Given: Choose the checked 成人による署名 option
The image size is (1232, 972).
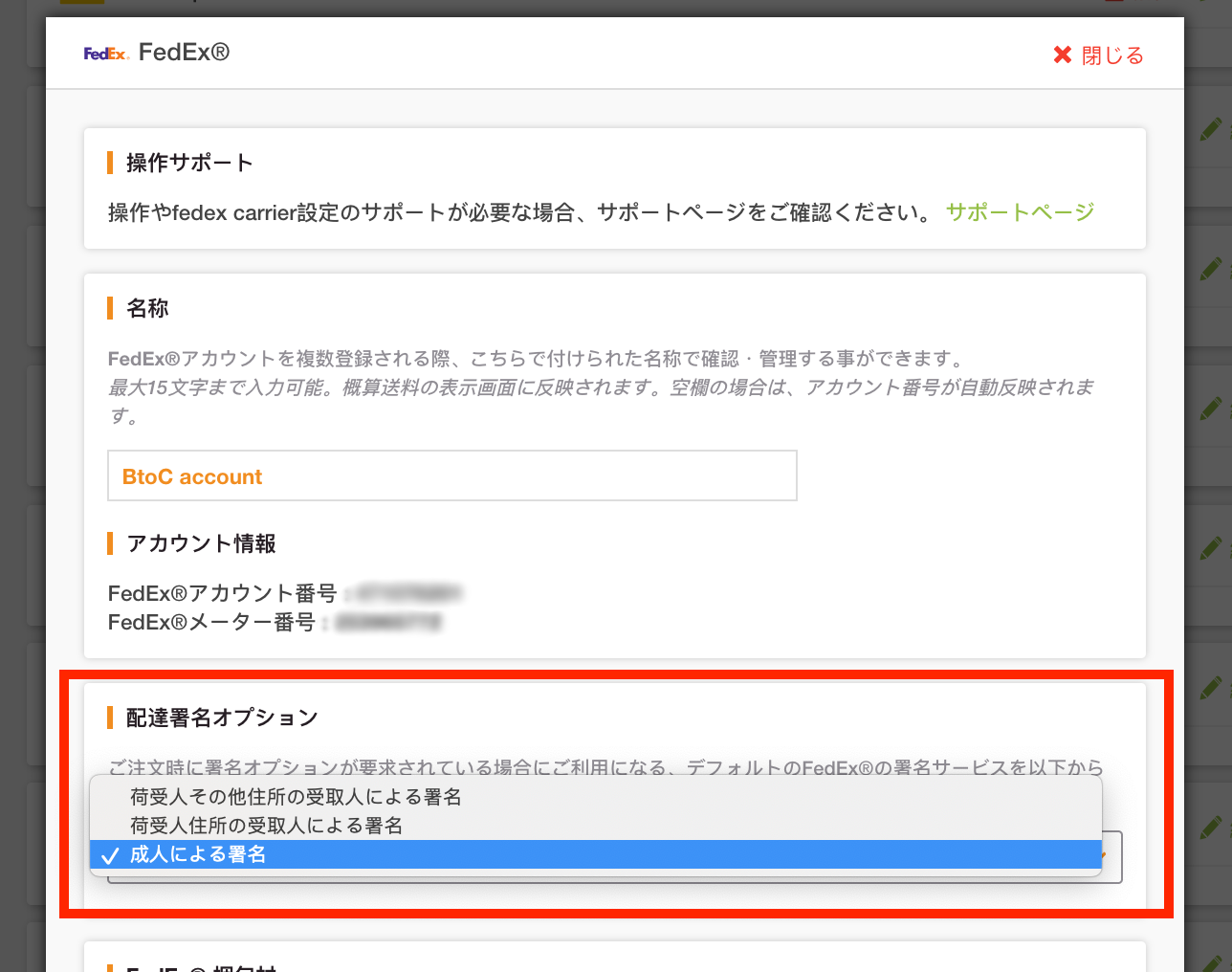Looking at the screenshot, I should (x=596, y=854).
